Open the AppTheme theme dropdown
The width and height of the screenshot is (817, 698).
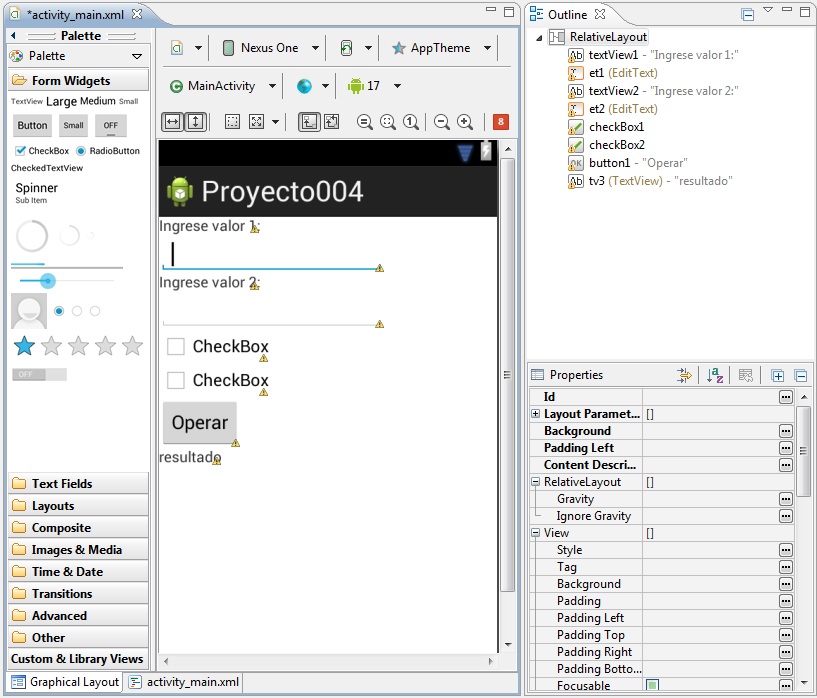point(487,48)
